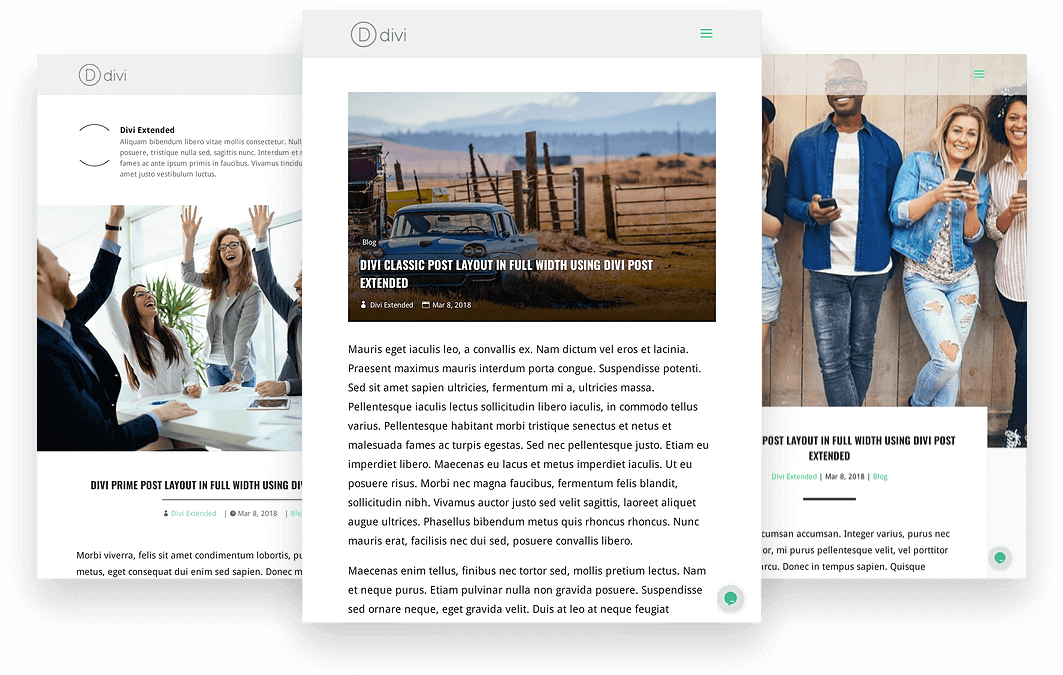
Task: Open the Blog link in right page meta
Action: tap(880, 476)
